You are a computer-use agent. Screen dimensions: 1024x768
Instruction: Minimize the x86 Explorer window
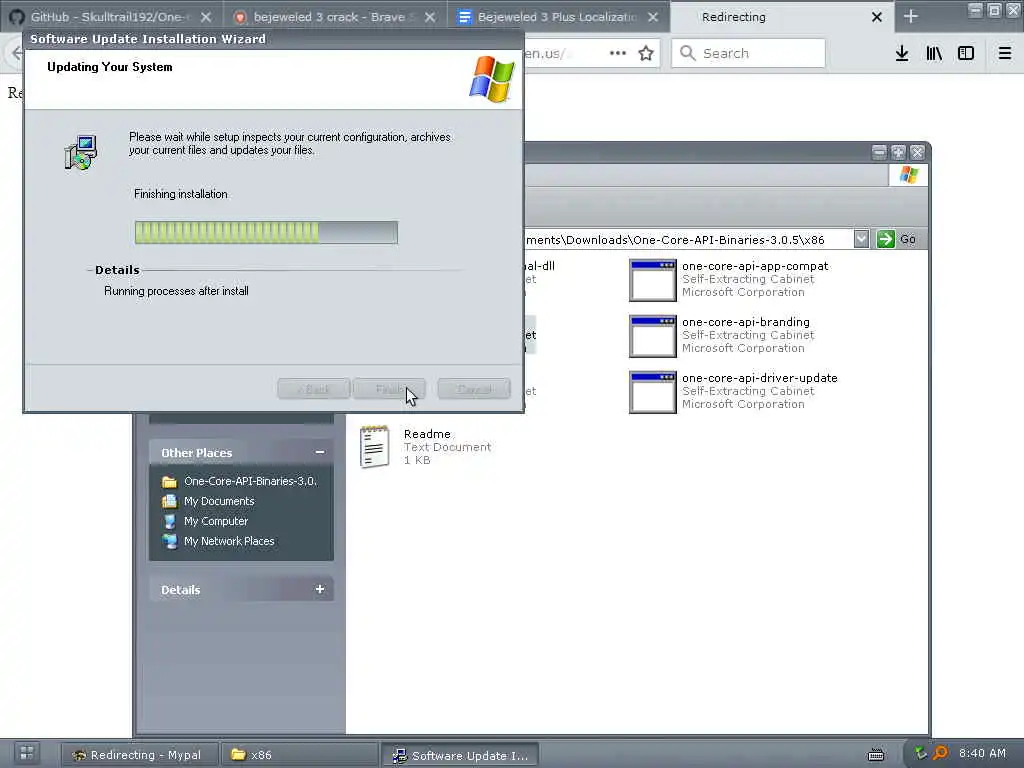click(880, 152)
